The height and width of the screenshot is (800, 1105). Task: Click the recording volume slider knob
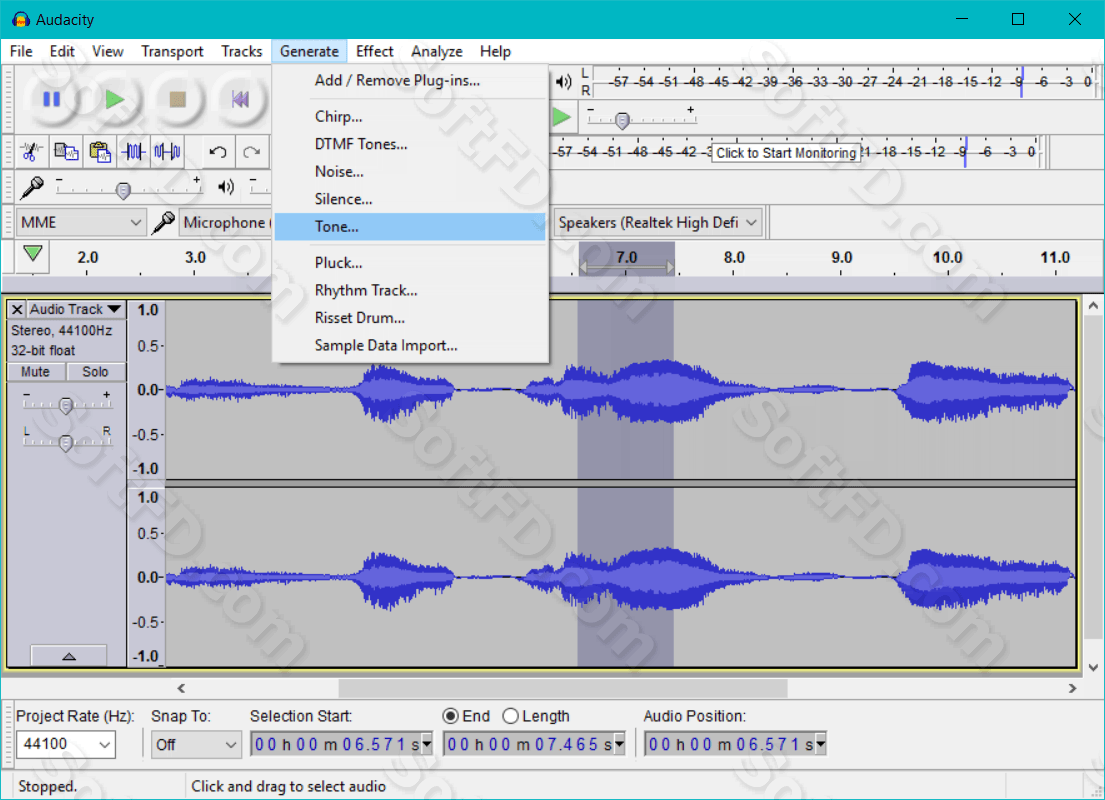(123, 190)
